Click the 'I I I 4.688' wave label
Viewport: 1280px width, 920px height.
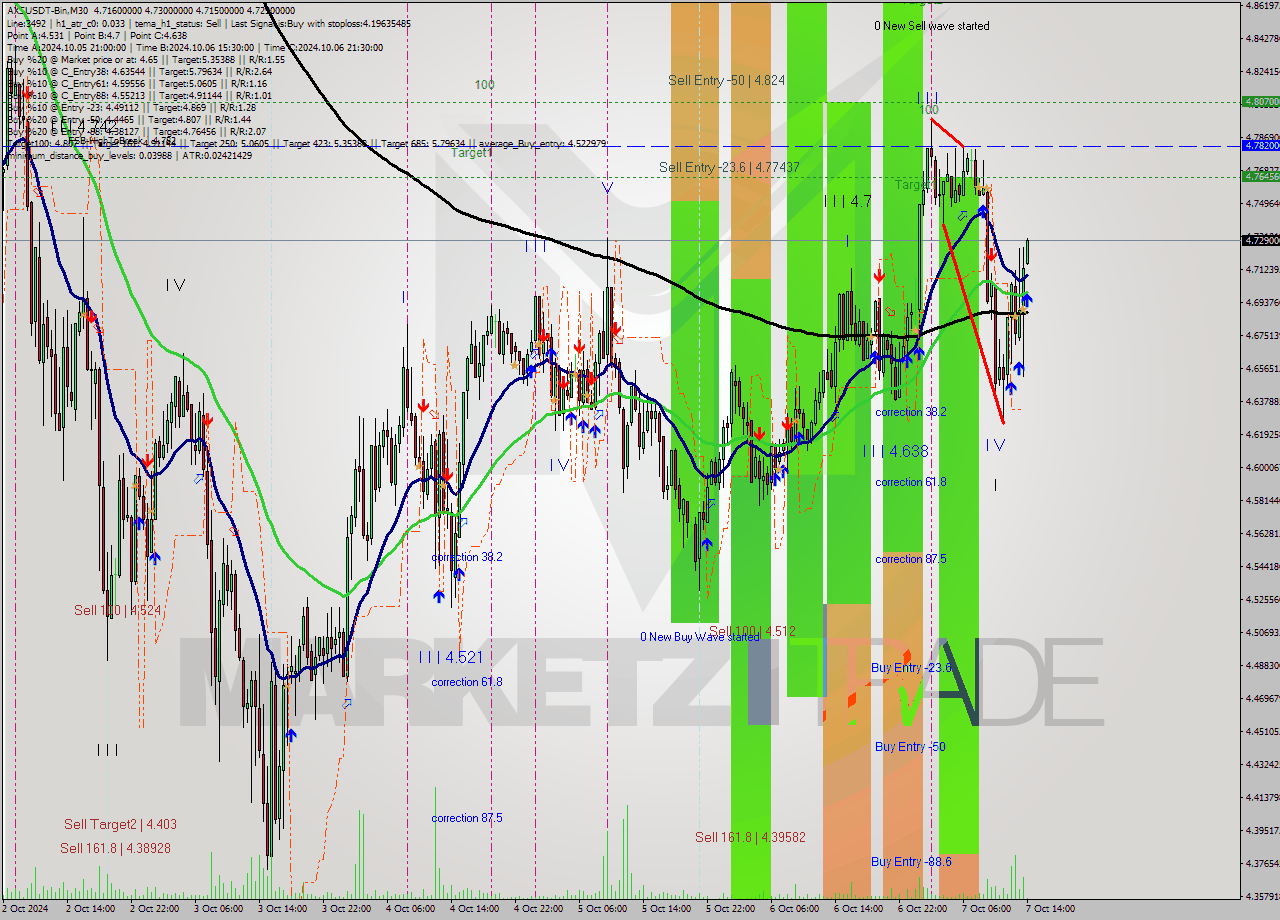pos(895,451)
